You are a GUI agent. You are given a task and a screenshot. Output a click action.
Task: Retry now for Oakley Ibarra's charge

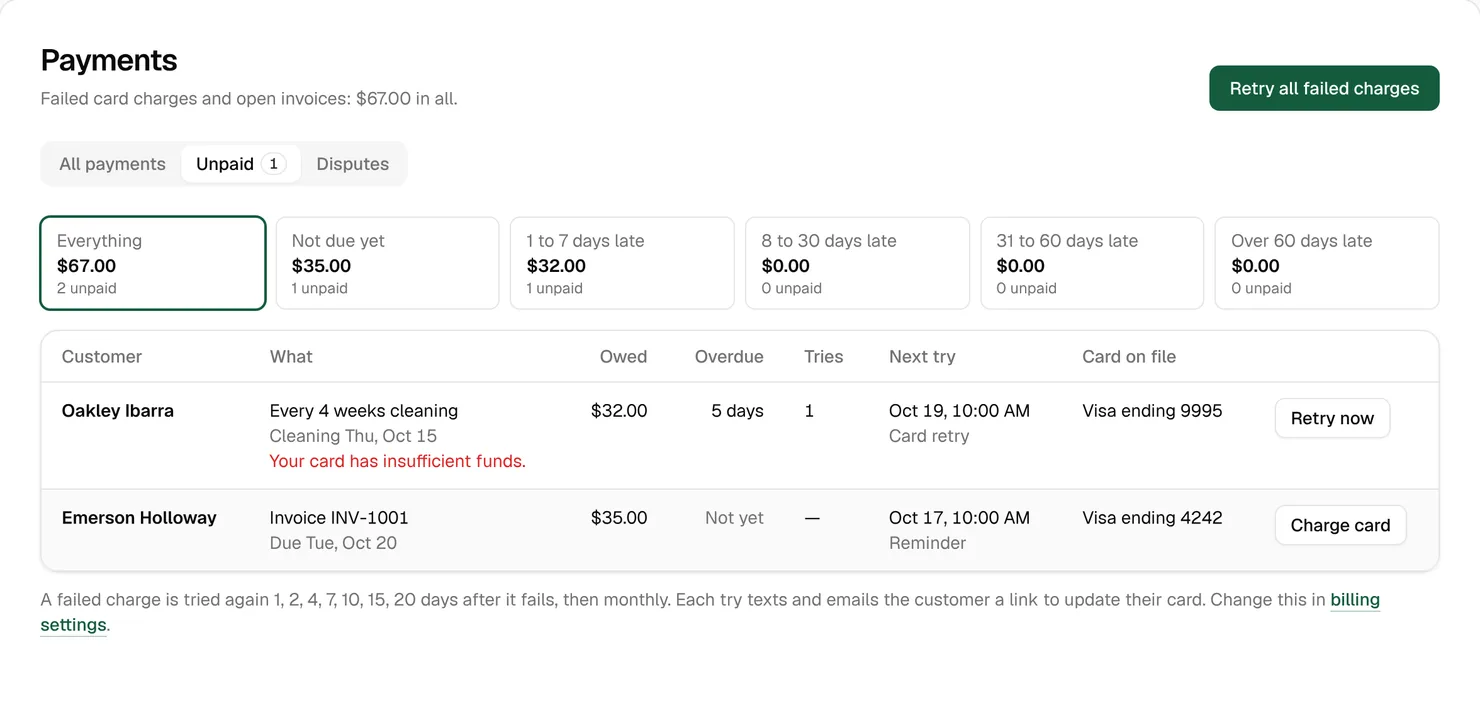pyautogui.click(x=1332, y=418)
